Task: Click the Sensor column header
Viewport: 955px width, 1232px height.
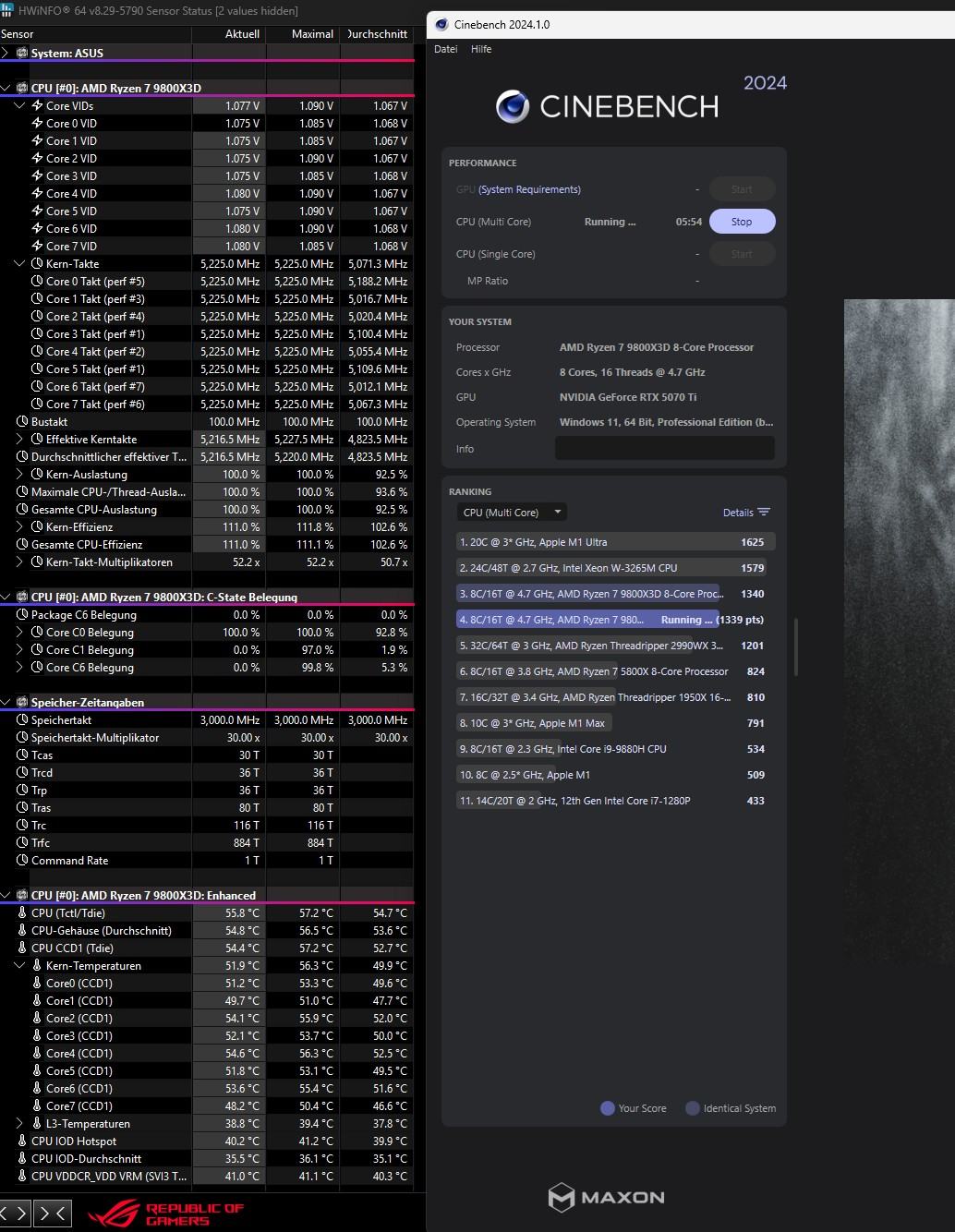Action: 95,34
